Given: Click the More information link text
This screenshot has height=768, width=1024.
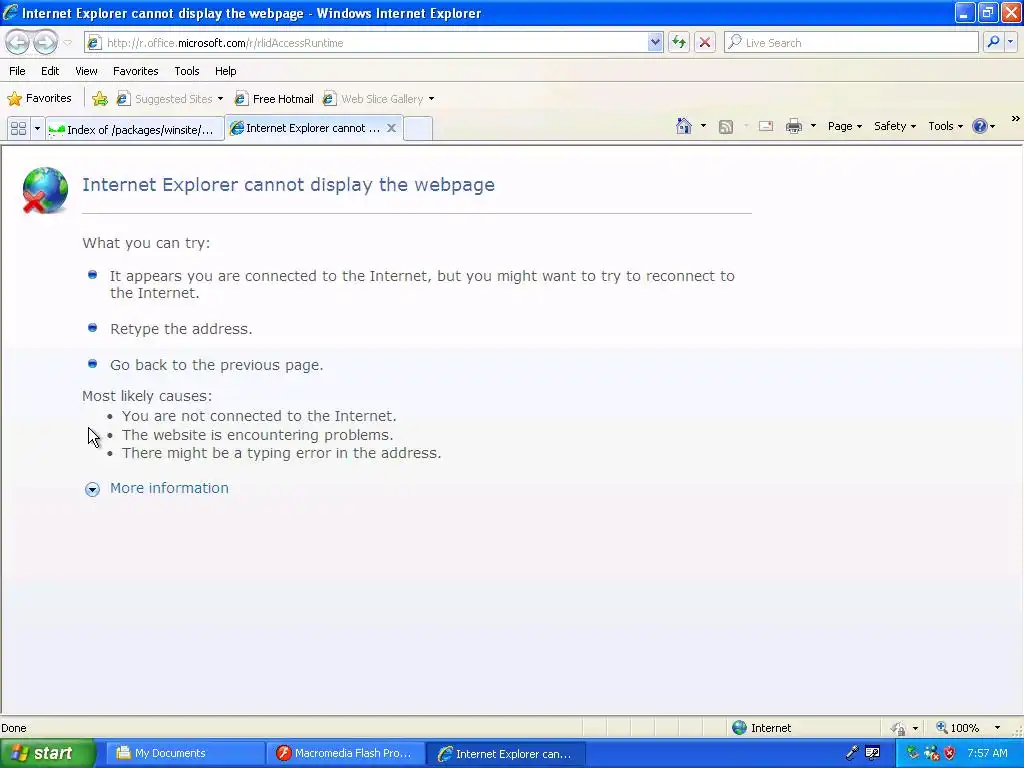Looking at the screenshot, I should tap(169, 488).
